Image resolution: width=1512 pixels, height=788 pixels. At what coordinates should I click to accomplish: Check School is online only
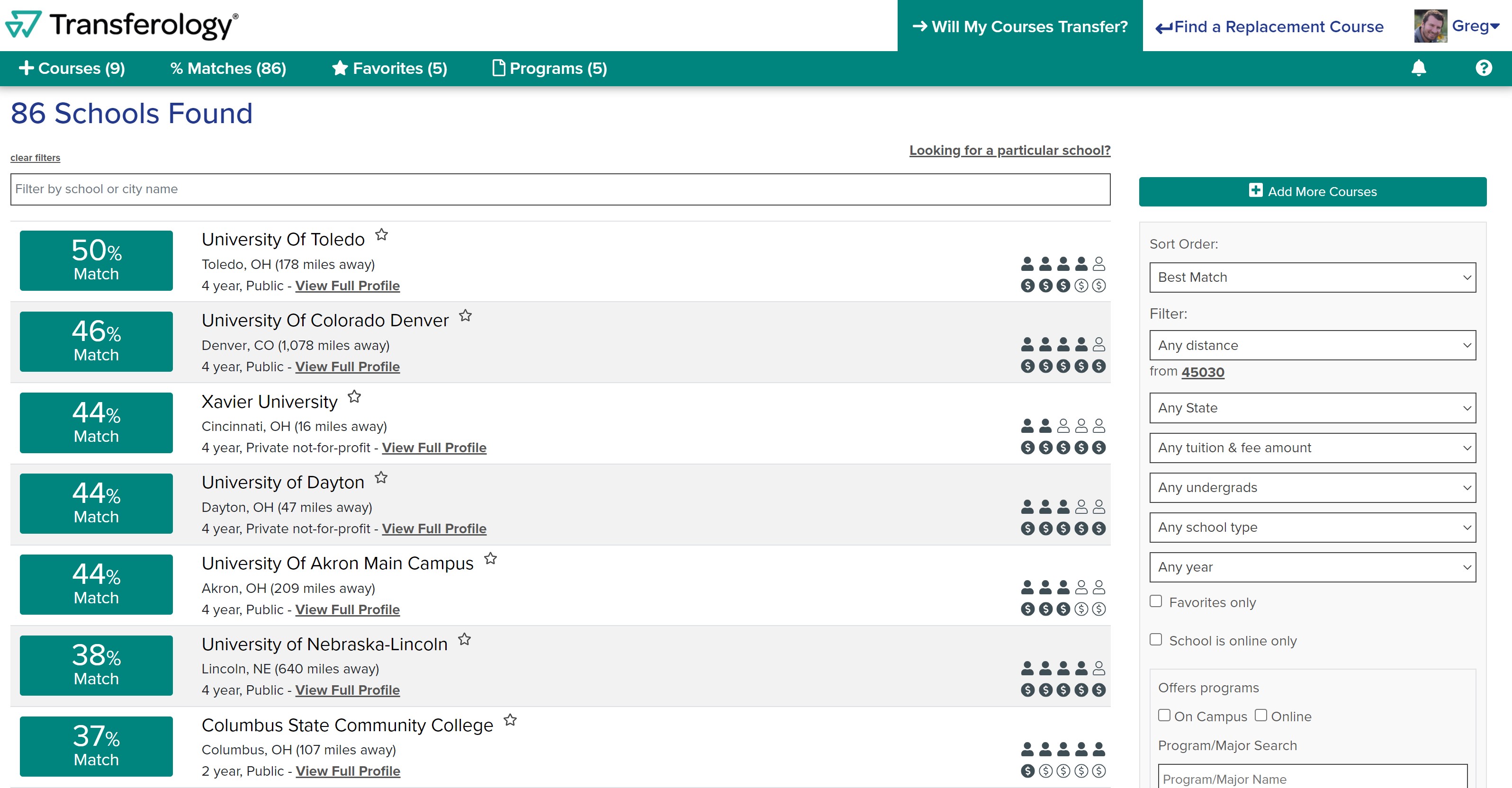pos(1156,640)
